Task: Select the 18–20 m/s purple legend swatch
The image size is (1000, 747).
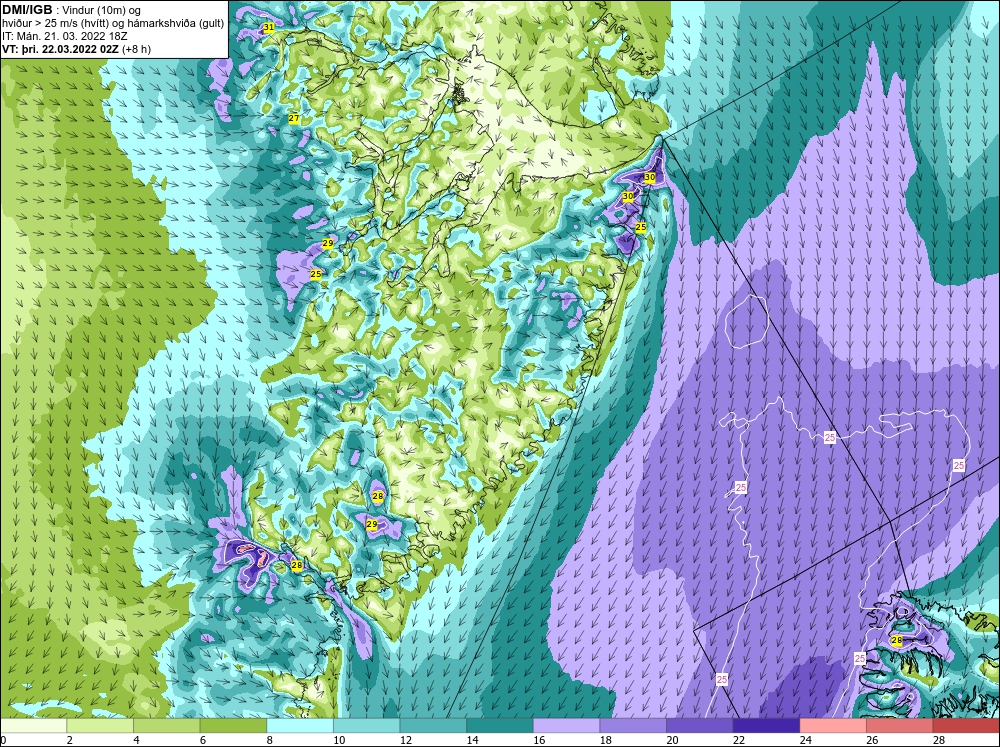Action: pyautogui.click(x=633, y=725)
